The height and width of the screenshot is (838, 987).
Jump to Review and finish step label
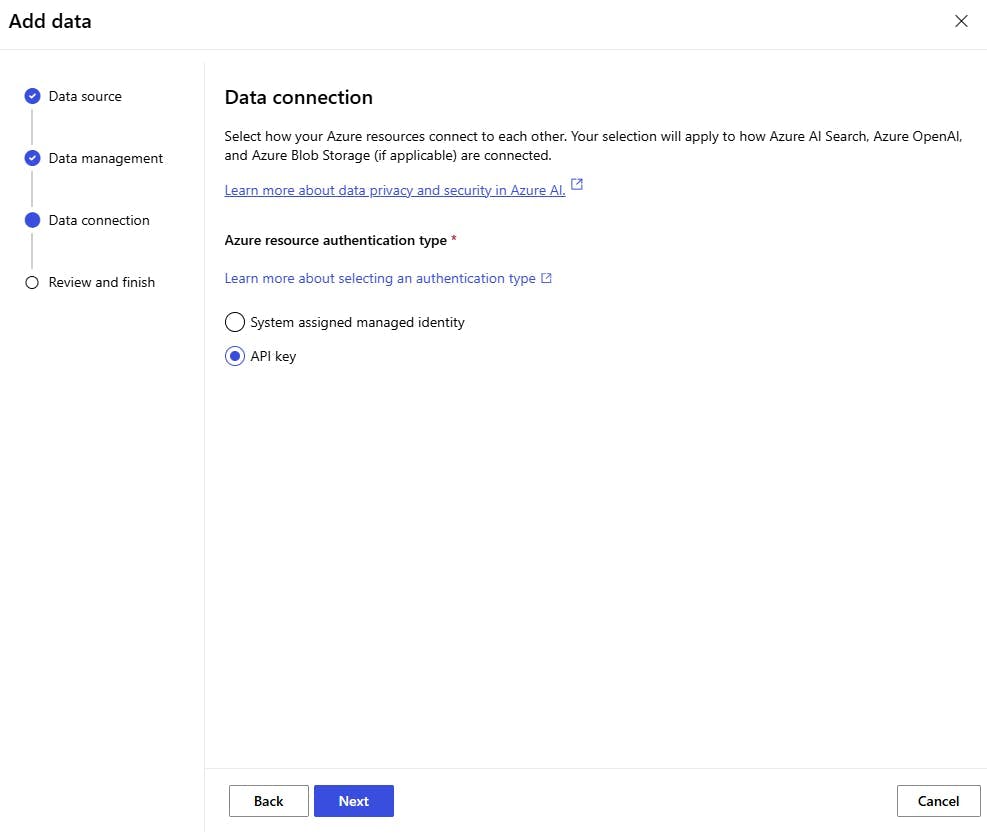click(102, 282)
